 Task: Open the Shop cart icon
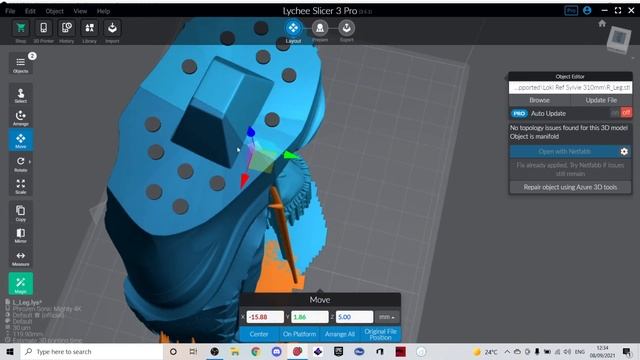(x=21, y=29)
